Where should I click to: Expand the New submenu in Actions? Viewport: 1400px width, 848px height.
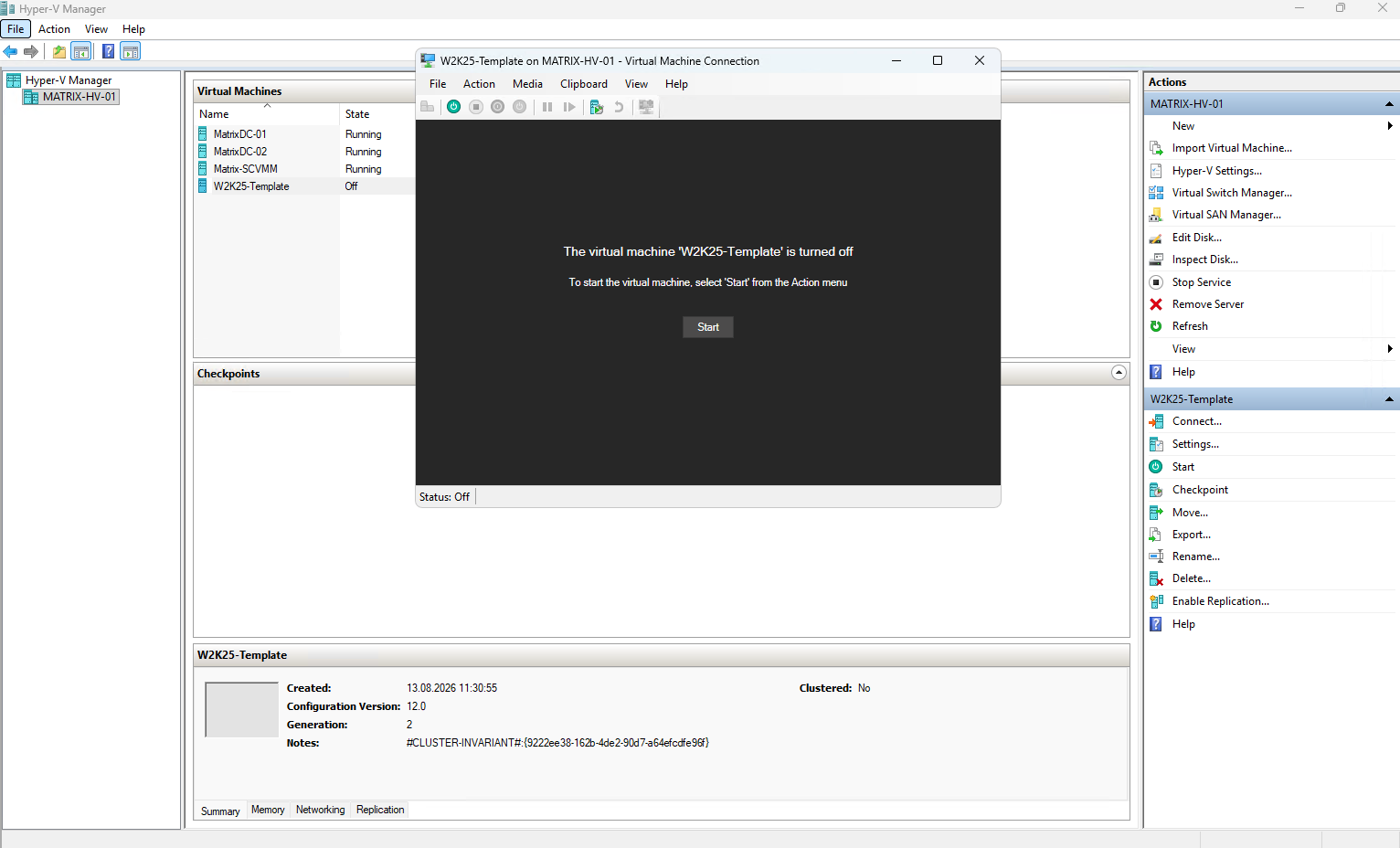point(1390,126)
